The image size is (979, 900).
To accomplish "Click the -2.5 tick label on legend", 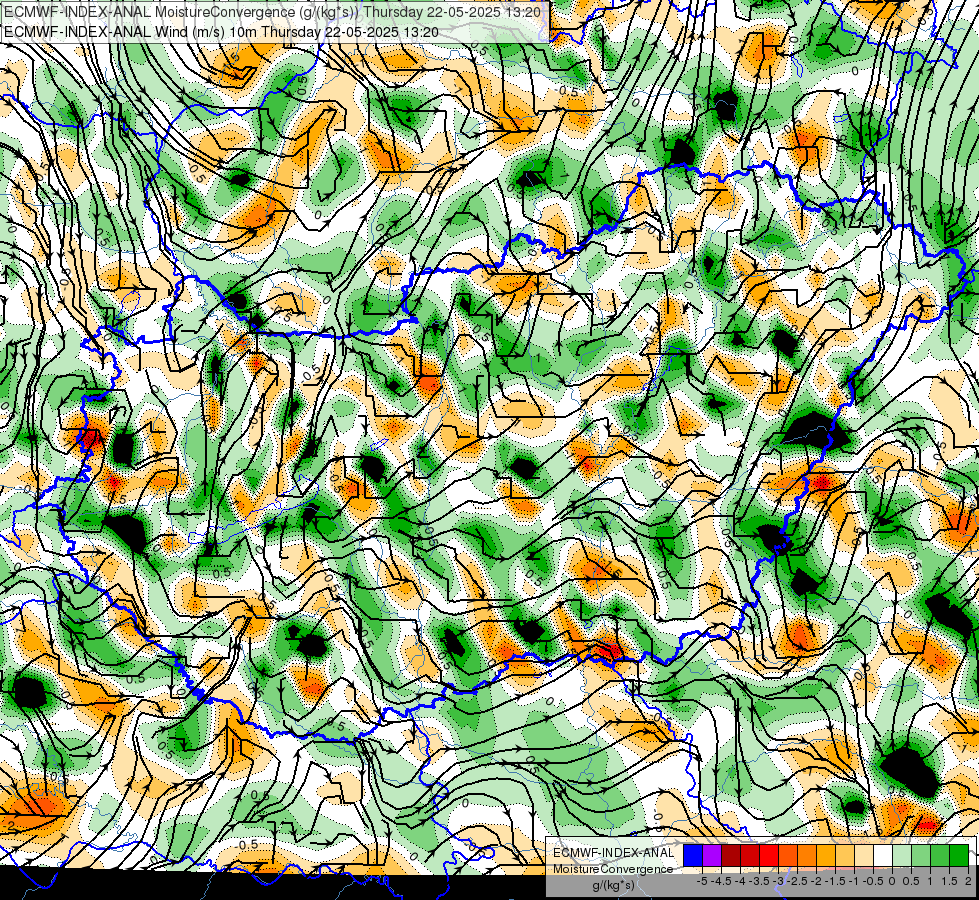I will [795, 881].
